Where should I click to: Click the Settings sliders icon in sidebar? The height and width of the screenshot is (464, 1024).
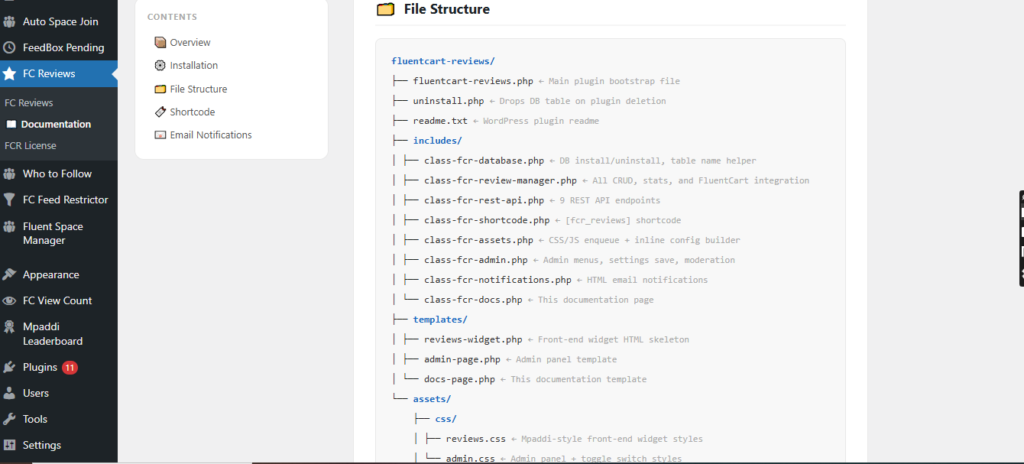pyautogui.click(x=9, y=445)
